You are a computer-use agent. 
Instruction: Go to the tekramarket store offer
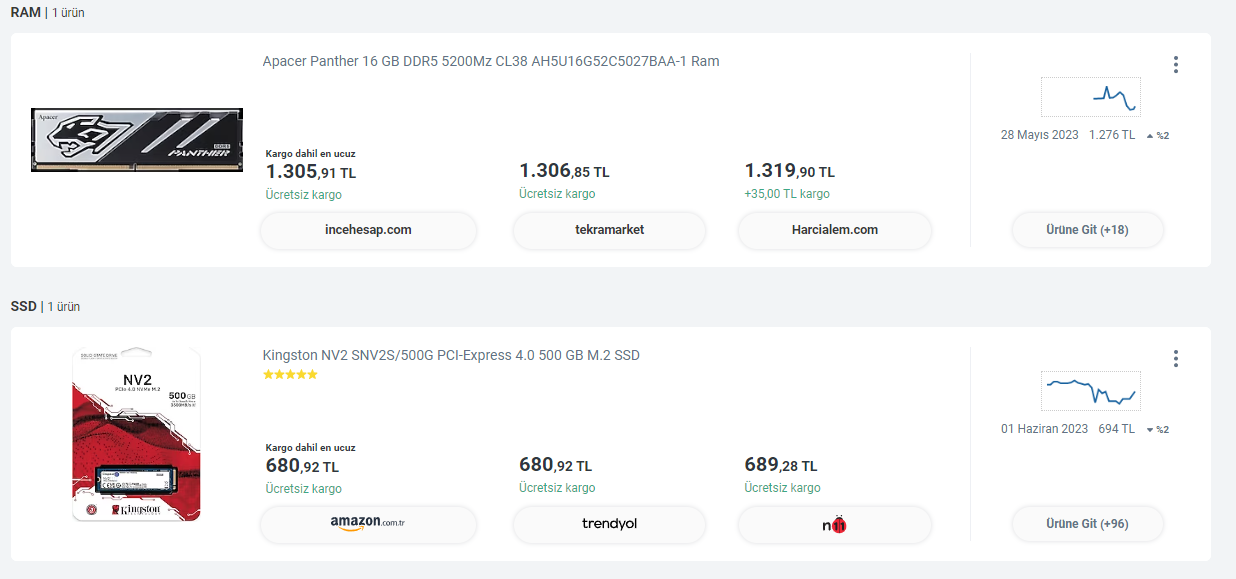point(609,230)
